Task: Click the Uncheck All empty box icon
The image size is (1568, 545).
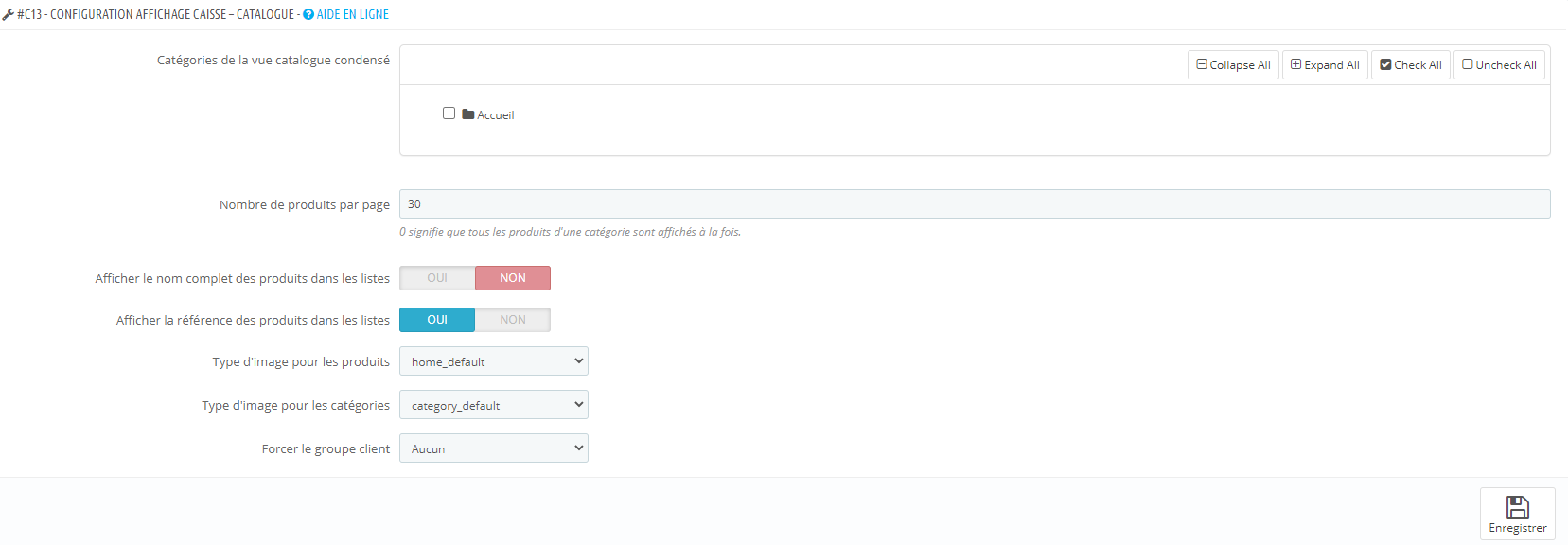Action: coord(1468,64)
